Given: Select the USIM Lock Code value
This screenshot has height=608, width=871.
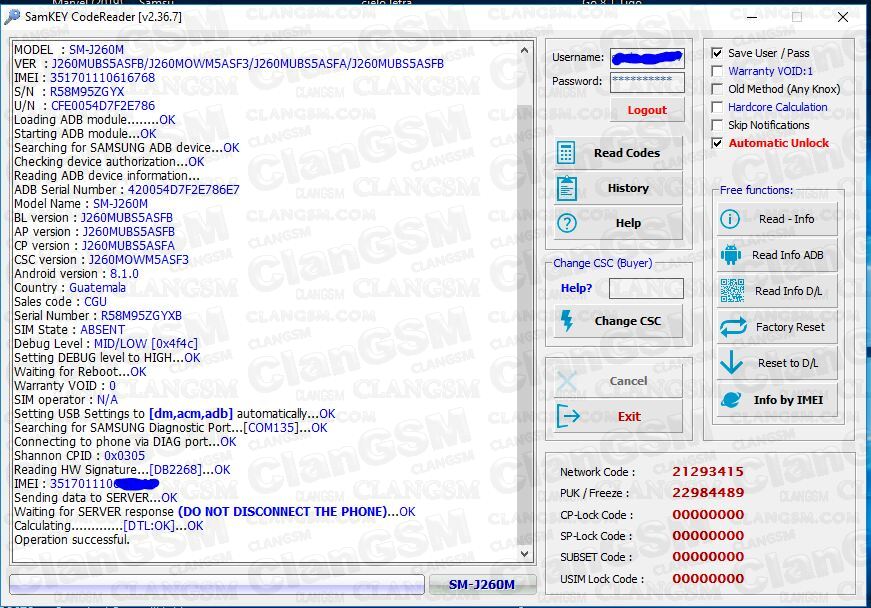Looking at the screenshot, I should pos(708,579).
